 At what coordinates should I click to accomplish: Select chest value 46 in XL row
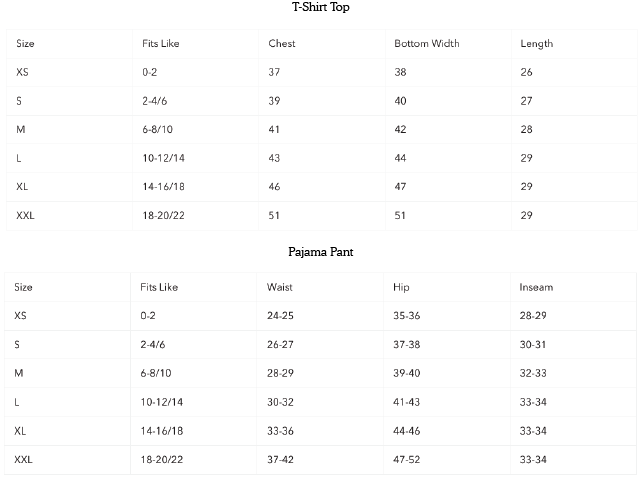click(274, 187)
